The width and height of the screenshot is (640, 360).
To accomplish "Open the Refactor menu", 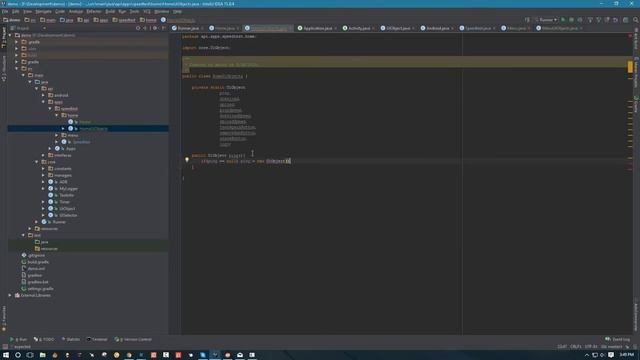I will [x=93, y=11].
